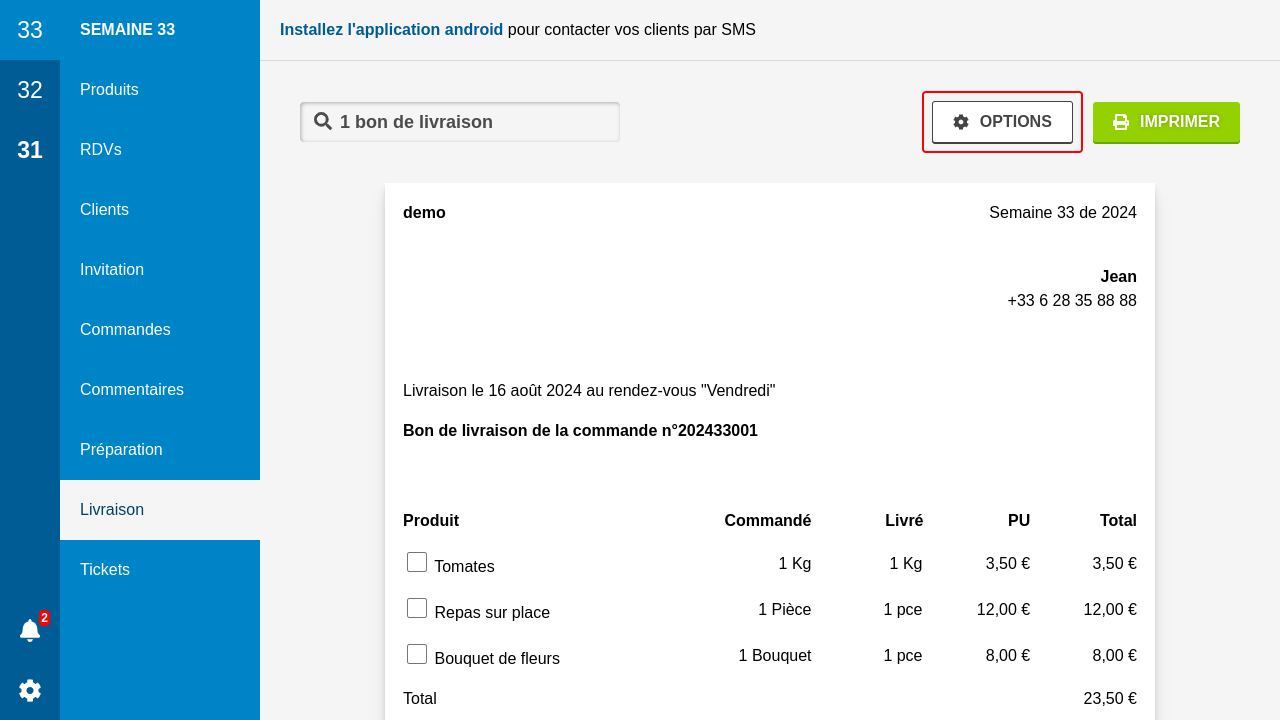
Task: Click the gear icon on Options
Action: click(961, 122)
